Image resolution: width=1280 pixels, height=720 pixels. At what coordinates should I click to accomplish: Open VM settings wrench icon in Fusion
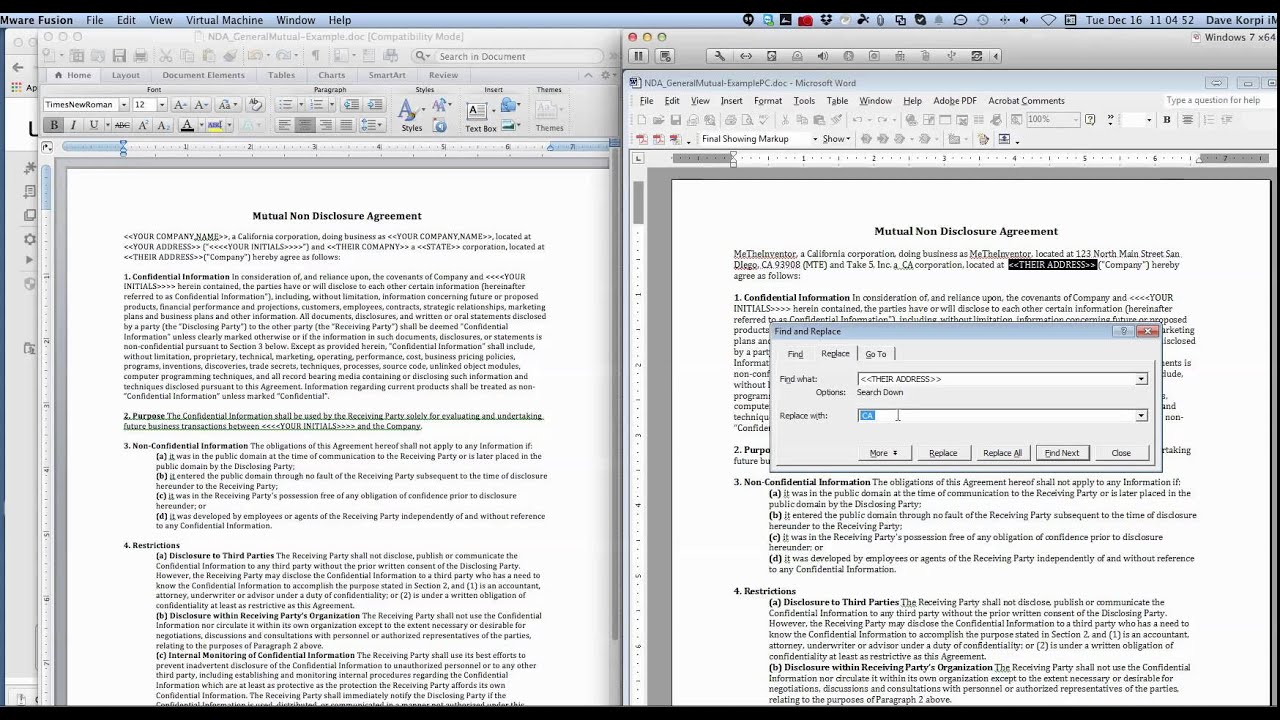719,56
